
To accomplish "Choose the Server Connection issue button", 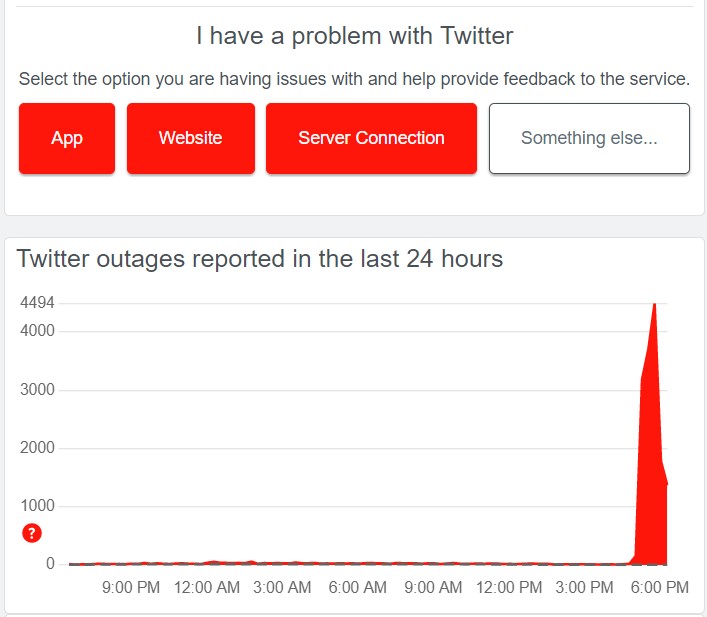I will (x=371, y=139).
